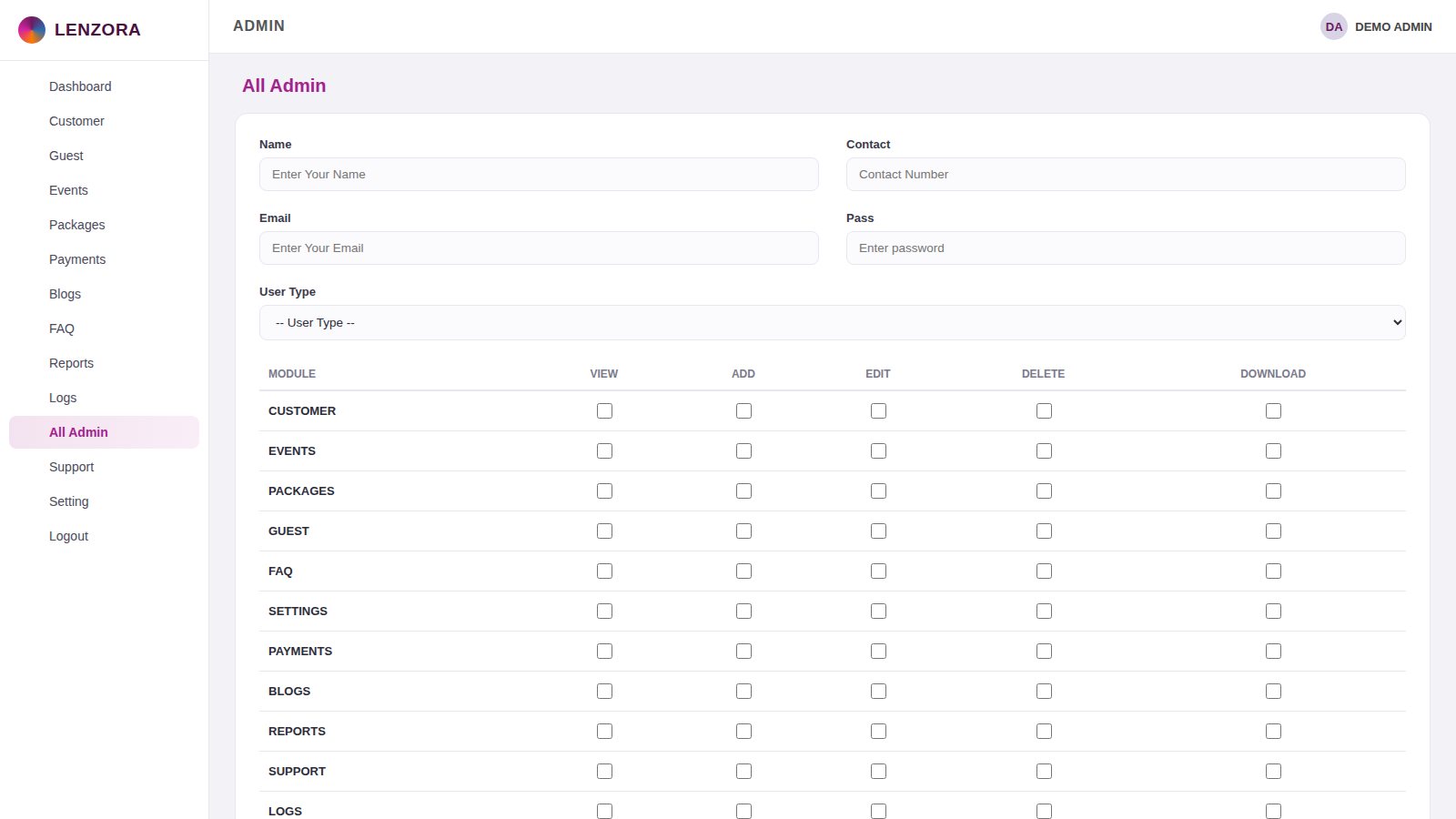This screenshot has height=819, width=1456.
Task: Tick Edit checkbox for Packages row
Action: [878, 491]
